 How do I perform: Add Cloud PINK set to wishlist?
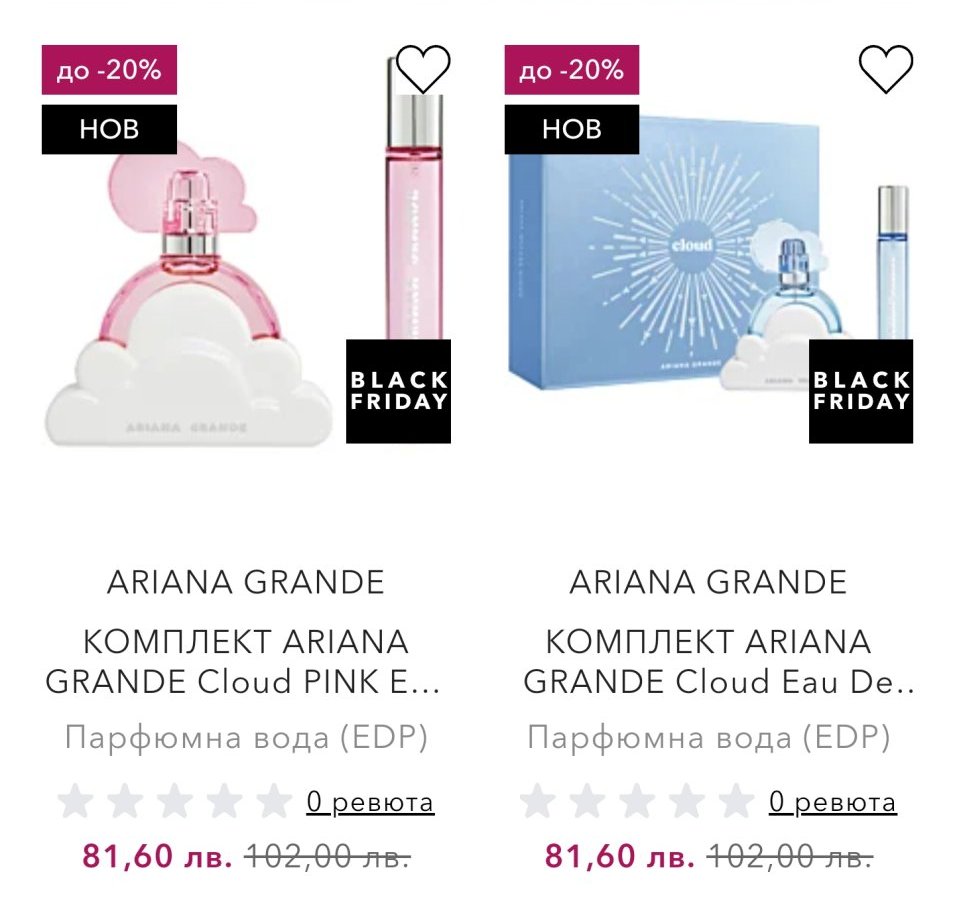[x=423, y=69]
